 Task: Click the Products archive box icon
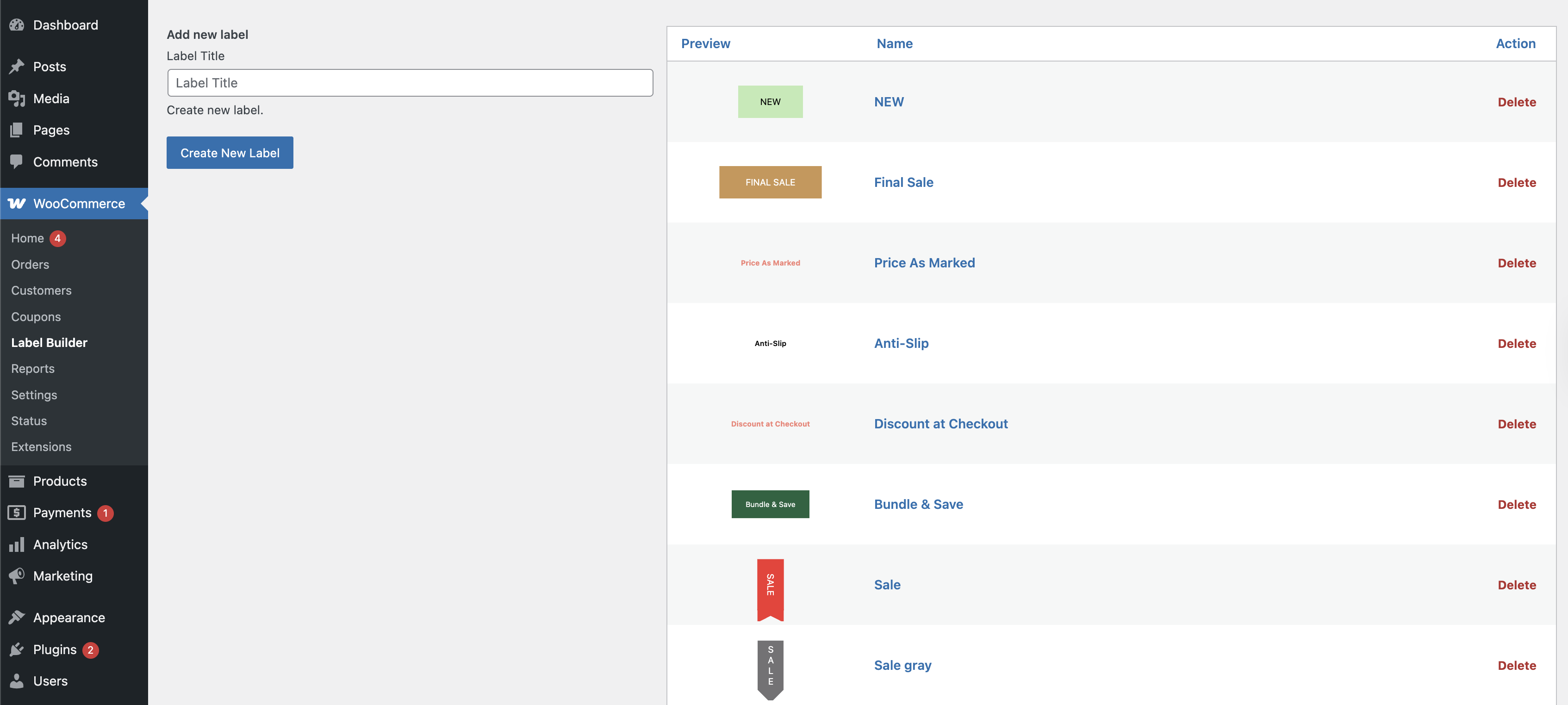(17, 481)
